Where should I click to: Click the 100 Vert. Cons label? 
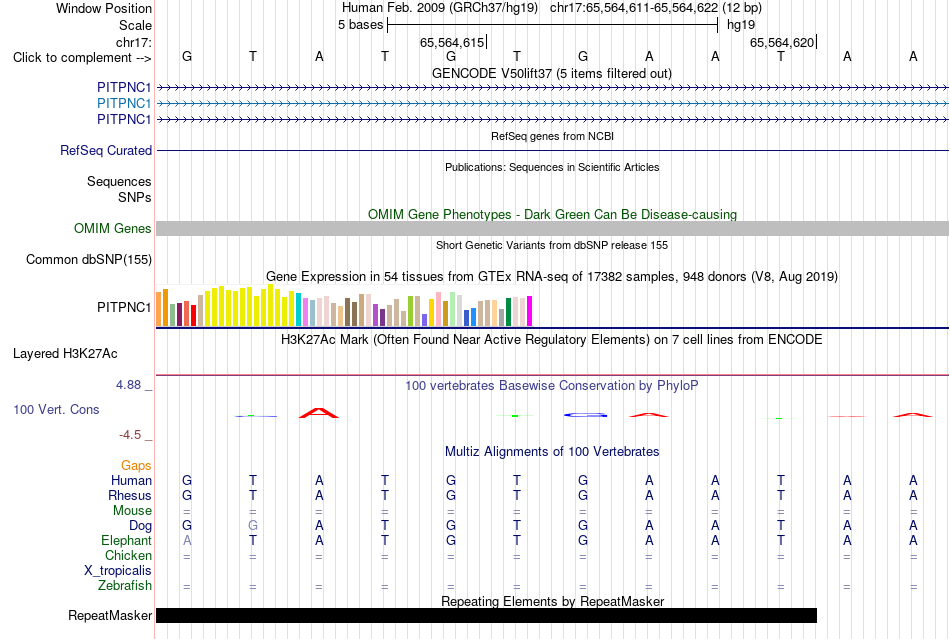56,409
